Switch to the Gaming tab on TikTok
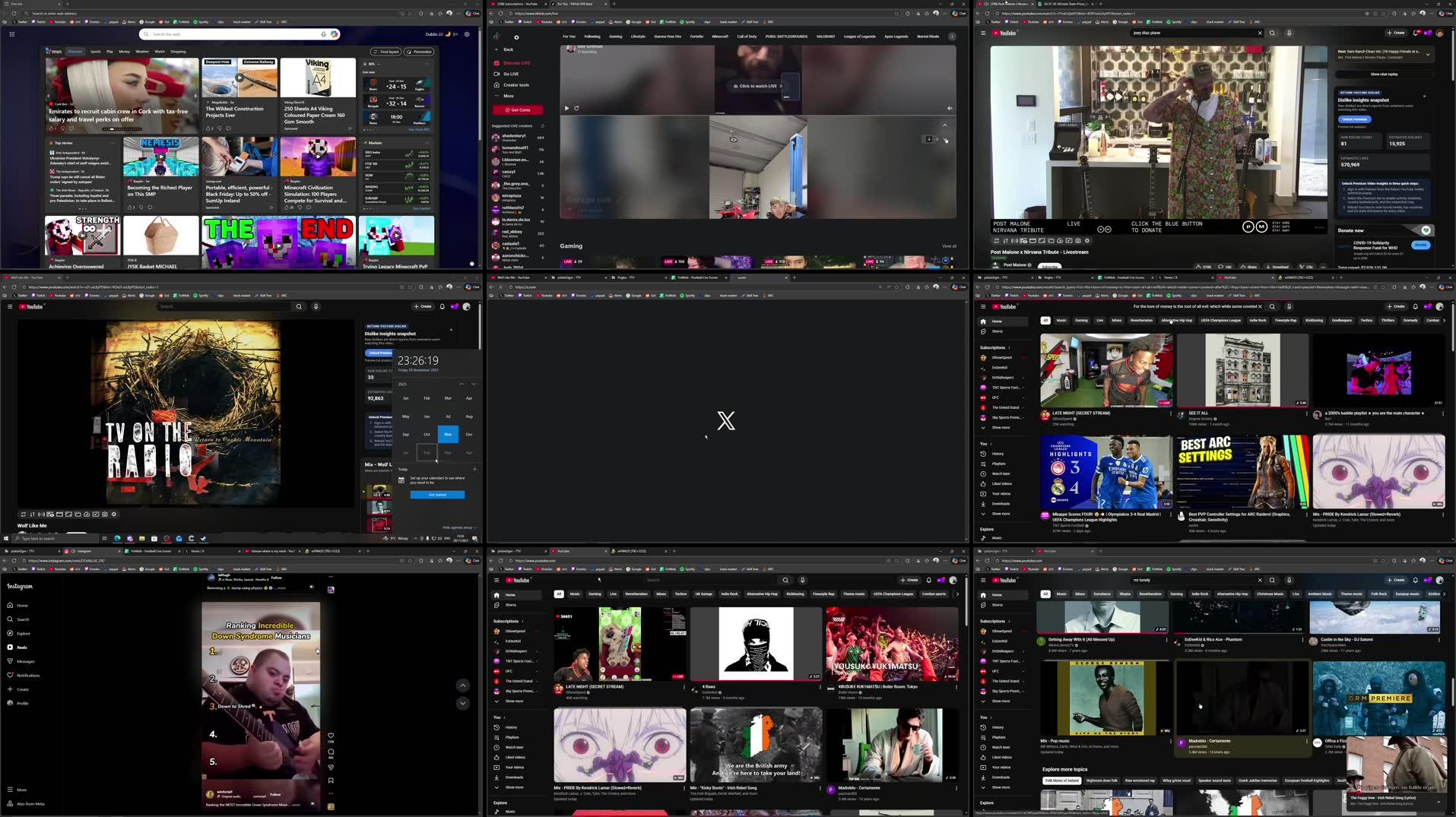Screen dimensions: 1456x817 click(615, 36)
